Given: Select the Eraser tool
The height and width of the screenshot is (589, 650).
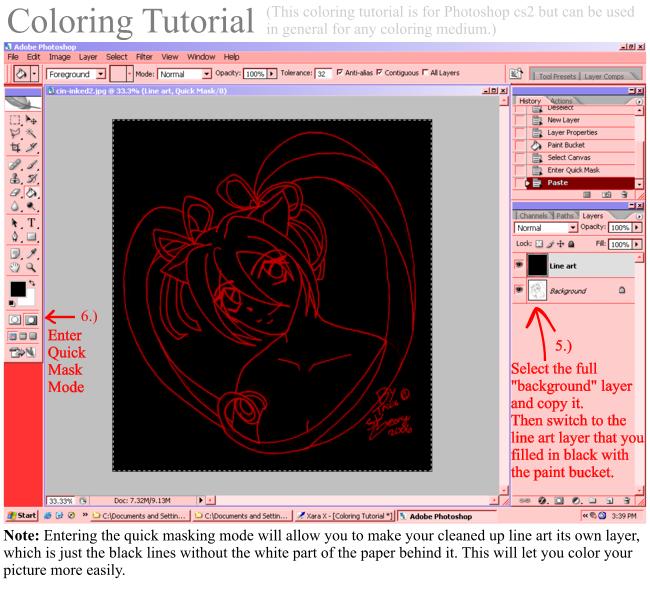Looking at the screenshot, I should [15, 192].
